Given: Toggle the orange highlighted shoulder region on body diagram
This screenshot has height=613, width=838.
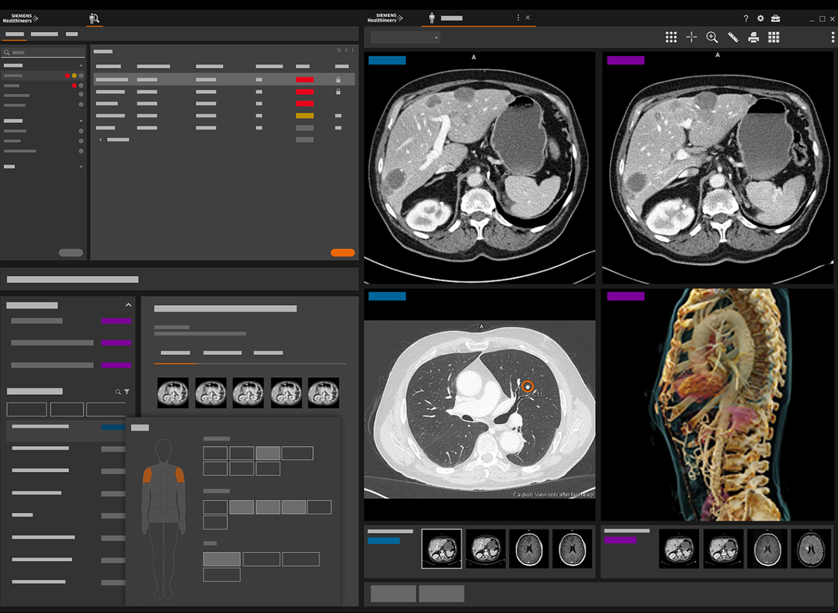Looking at the screenshot, I should pyautogui.click(x=147, y=475).
